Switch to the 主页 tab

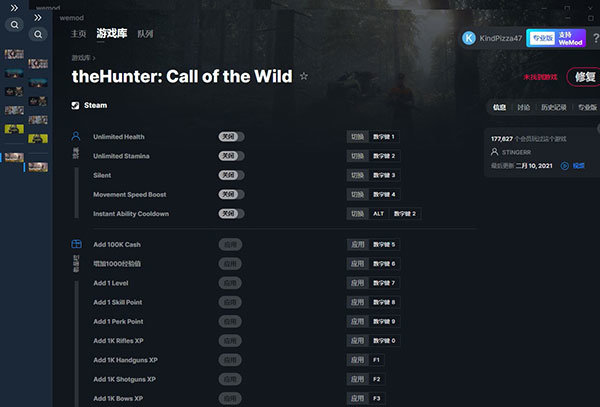[x=79, y=33]
